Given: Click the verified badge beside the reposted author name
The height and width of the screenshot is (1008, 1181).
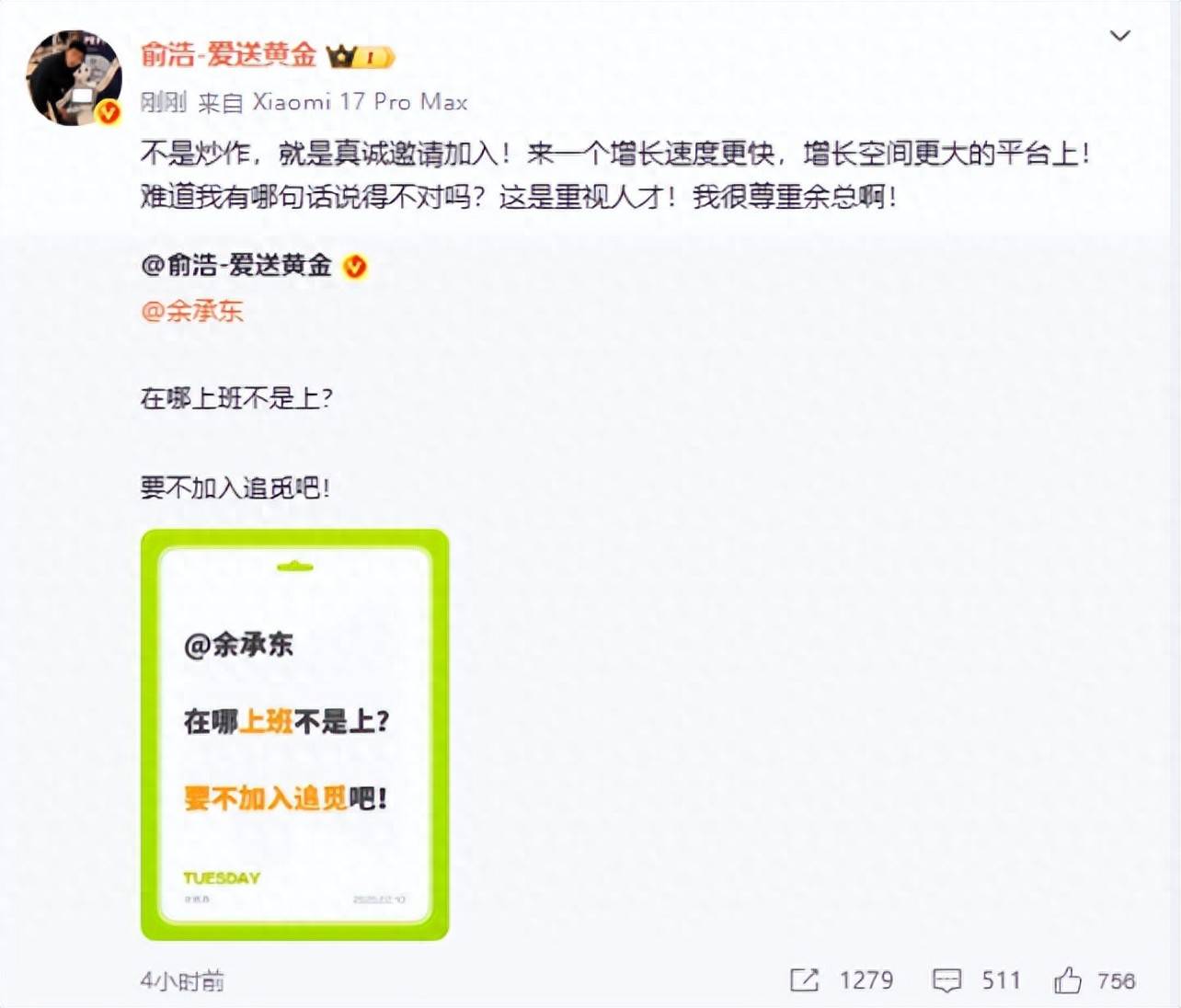Looking at the screenshot, I should point(355,267).
